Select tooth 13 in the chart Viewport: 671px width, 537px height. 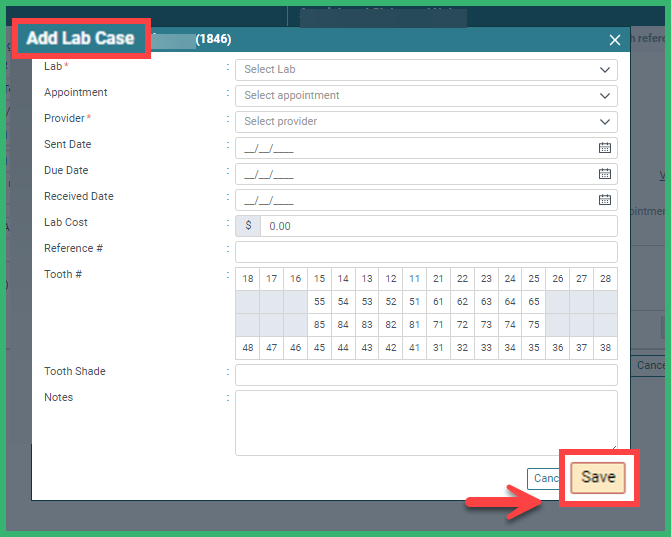367,279
